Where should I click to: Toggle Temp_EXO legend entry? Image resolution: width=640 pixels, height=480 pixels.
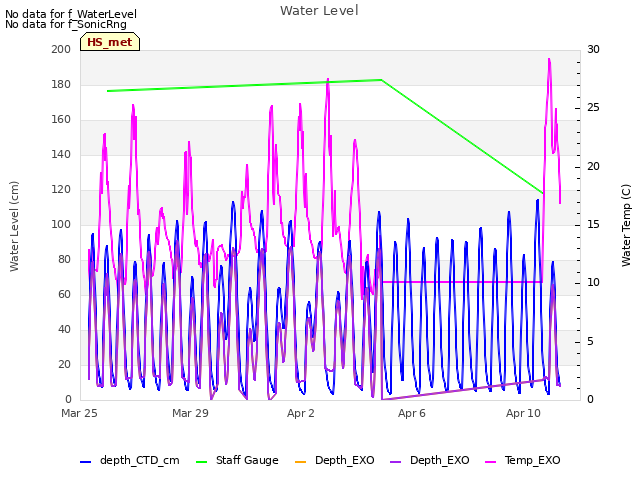[x=522, y=460]
